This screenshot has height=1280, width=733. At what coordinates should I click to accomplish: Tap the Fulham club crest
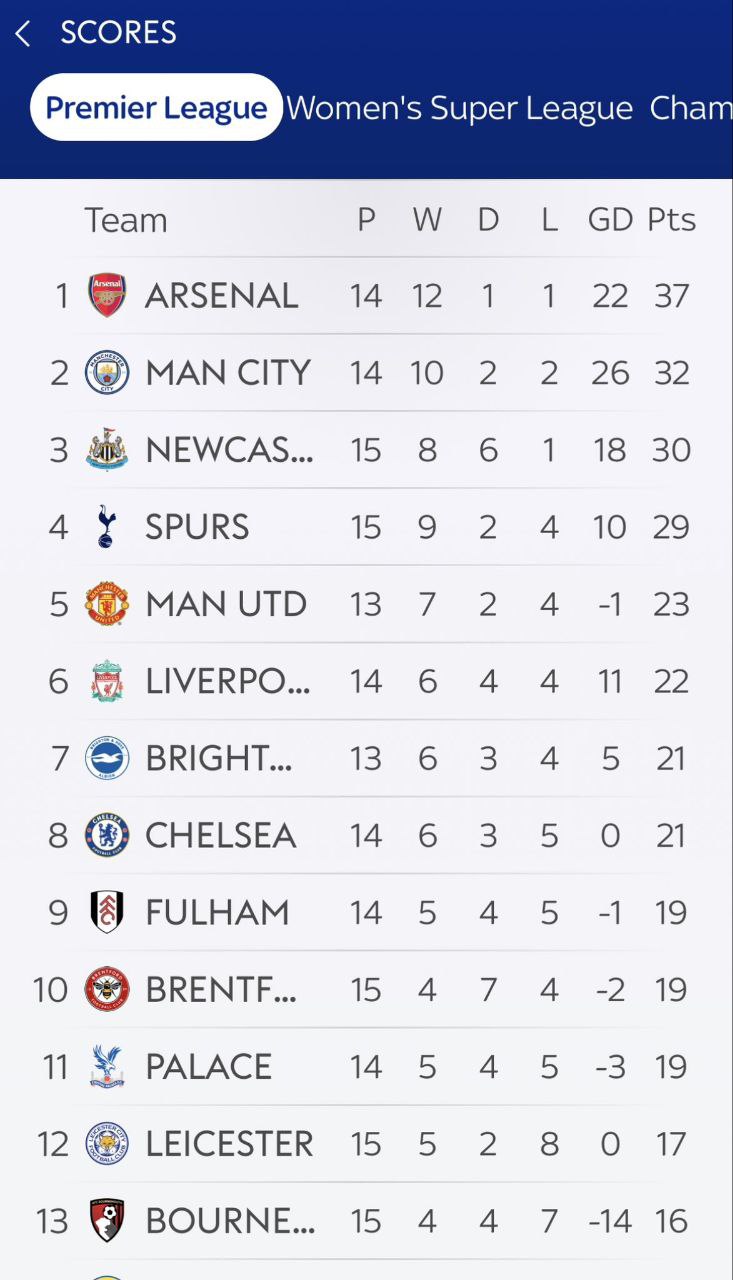[107, 912]
